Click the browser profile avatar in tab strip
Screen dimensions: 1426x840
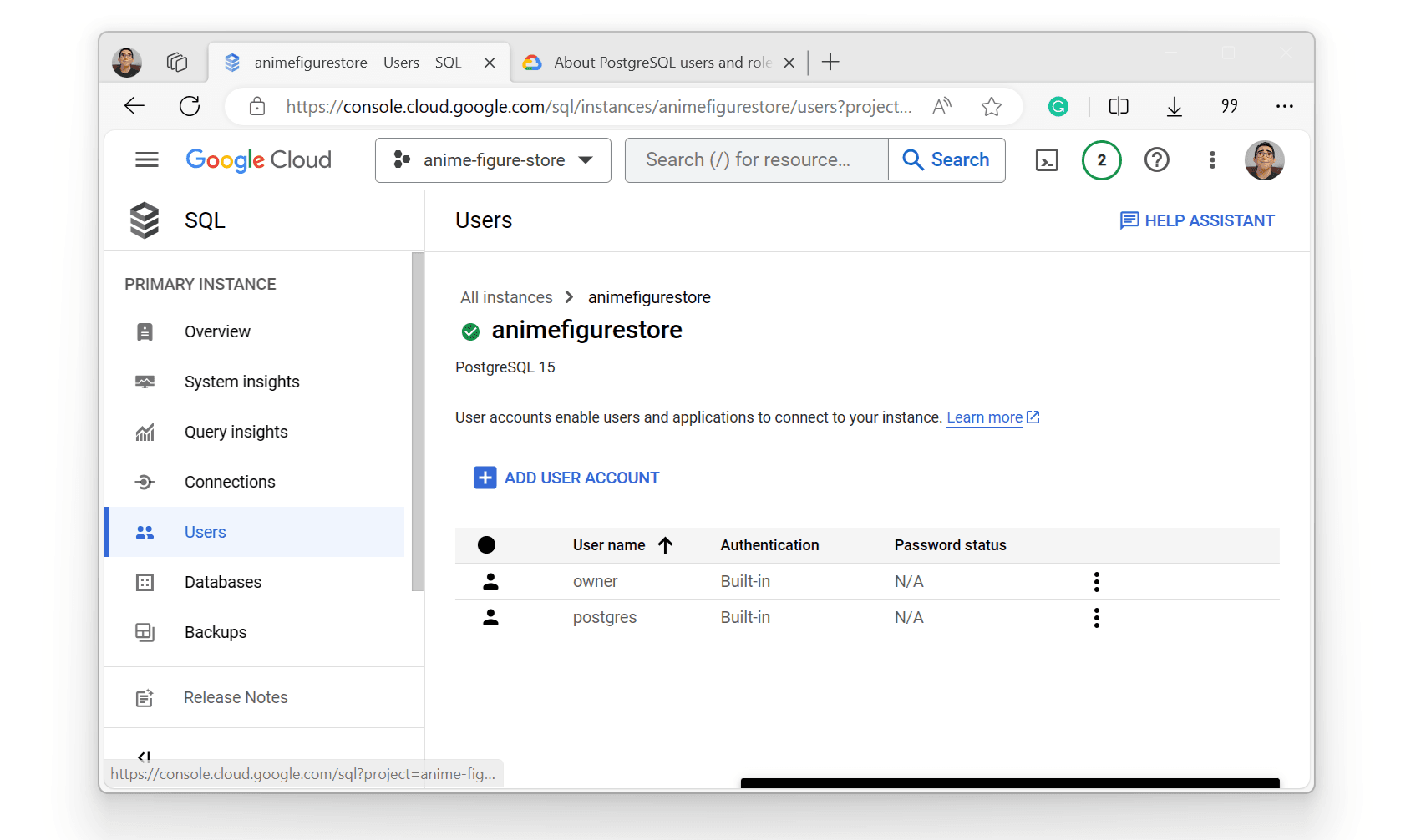click(127, 62)
